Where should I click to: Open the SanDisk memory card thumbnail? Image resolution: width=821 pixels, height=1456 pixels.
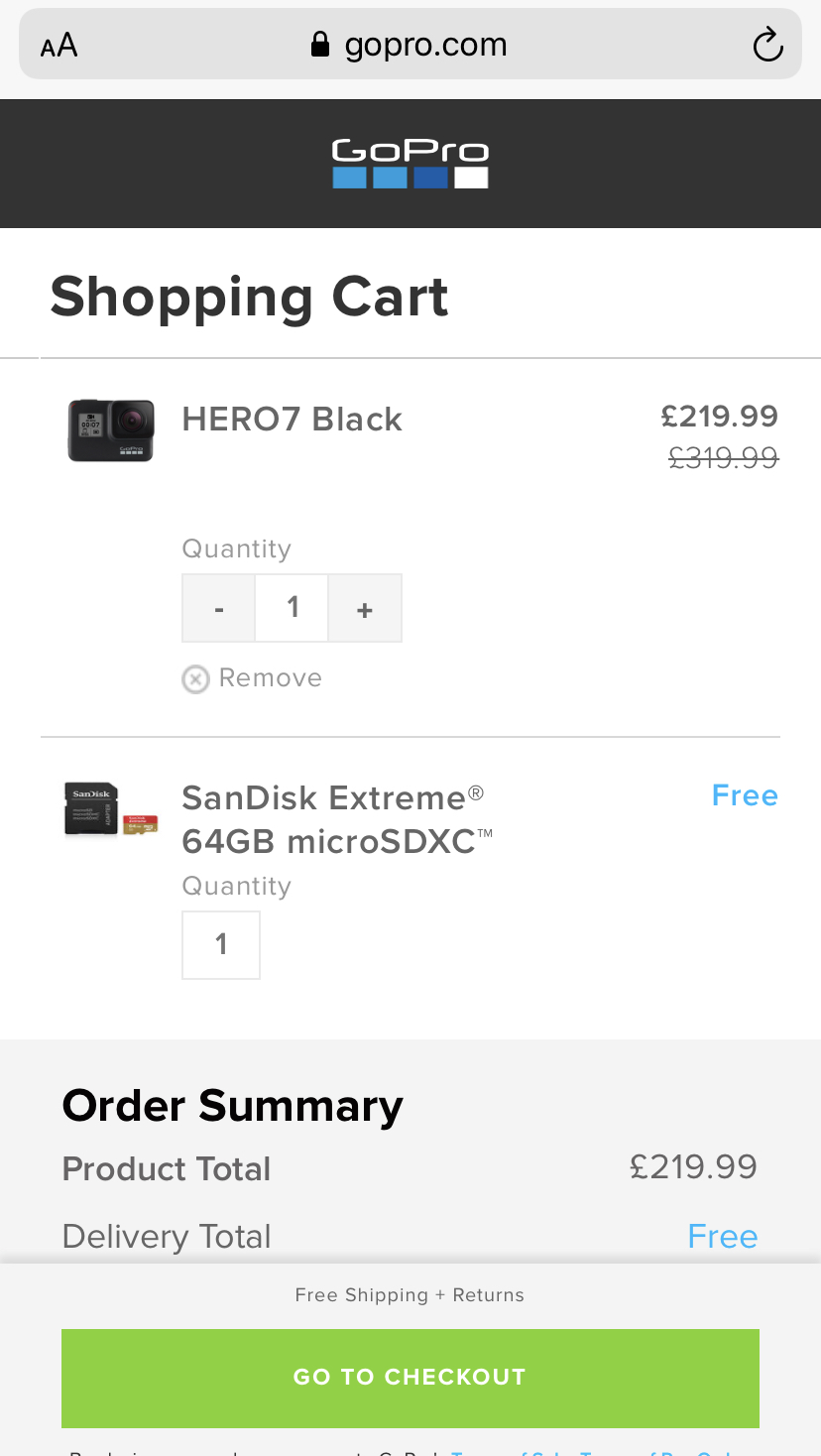coord(111,809)
